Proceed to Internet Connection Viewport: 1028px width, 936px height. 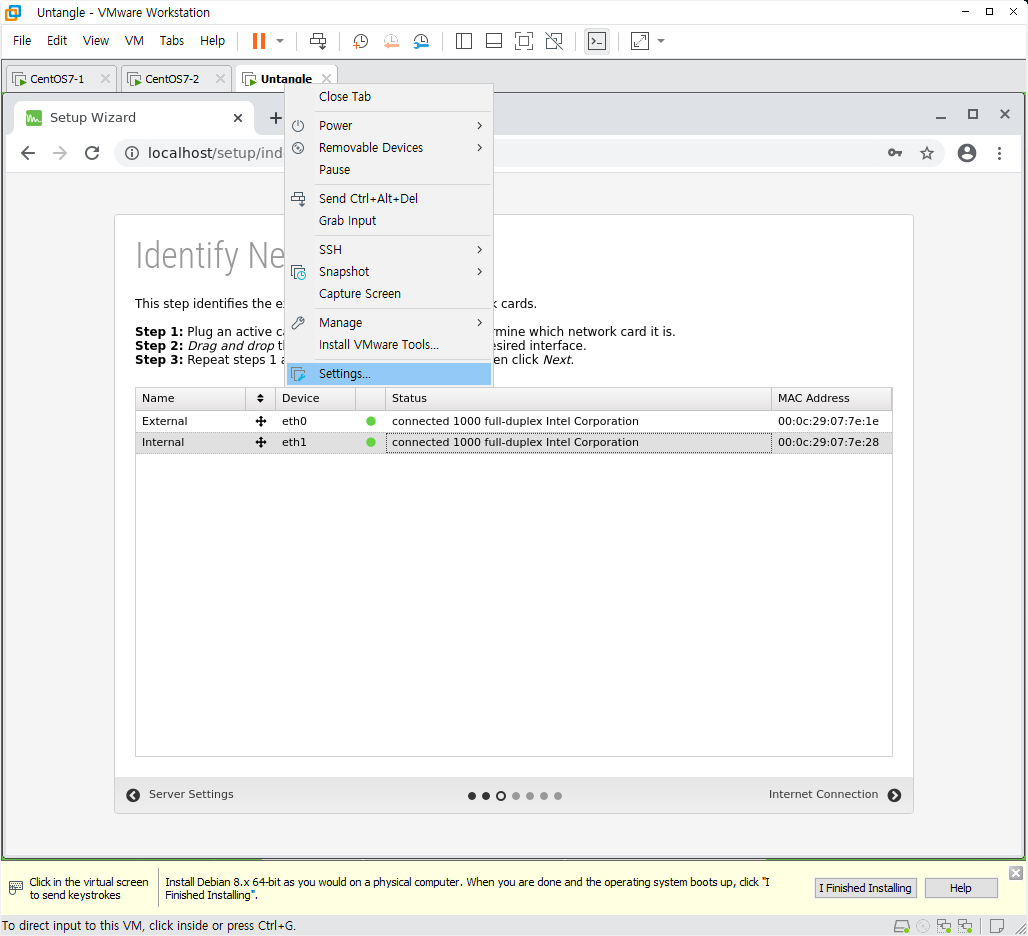[835, 795]
